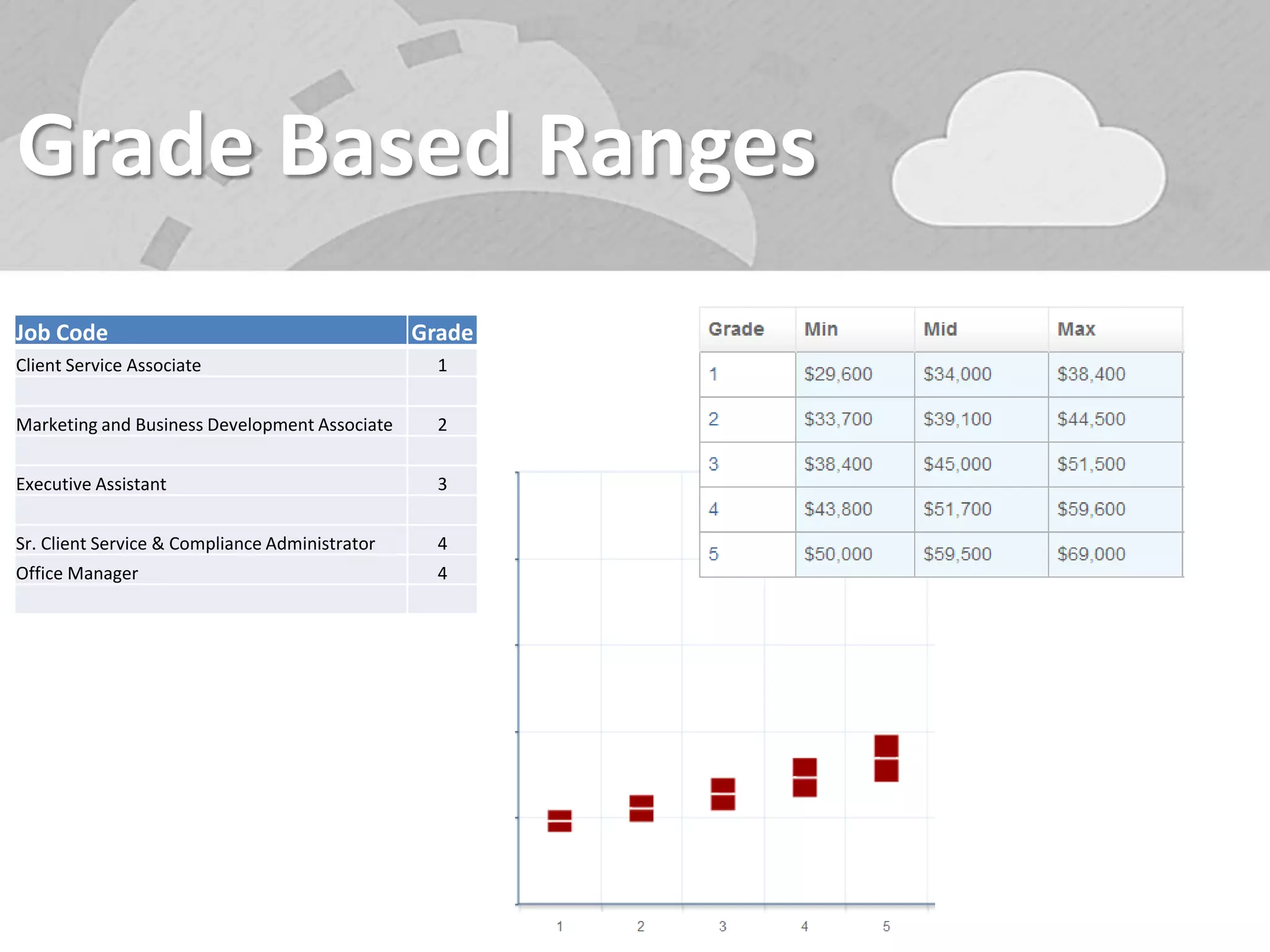Image resolution: width=1270 pixels, height=952 pixels.
Task: Click the Office Manager row
Action: pyautogui.click(x=77, y=573)
